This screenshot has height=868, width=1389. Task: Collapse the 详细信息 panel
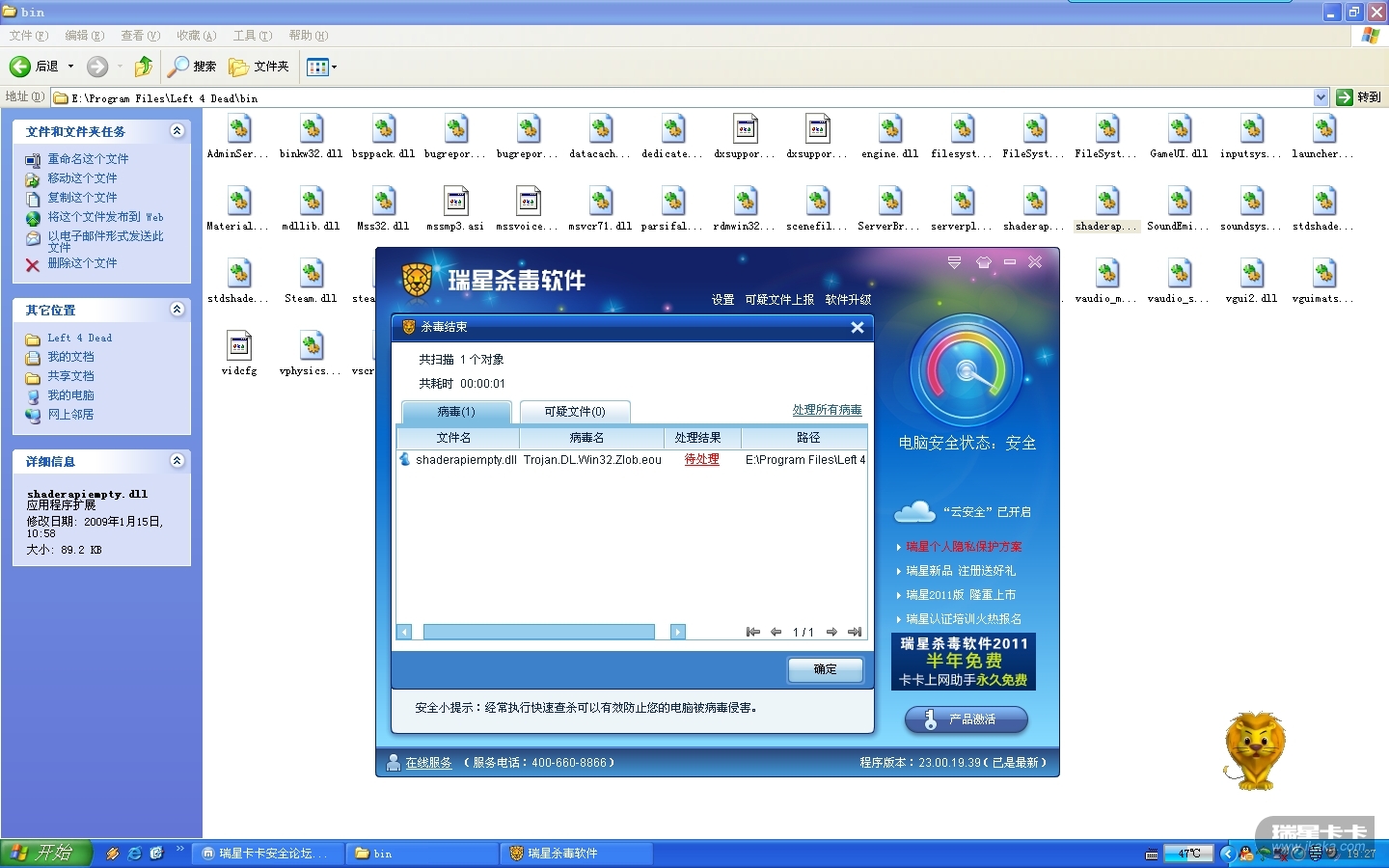click(x=177, y=461)
